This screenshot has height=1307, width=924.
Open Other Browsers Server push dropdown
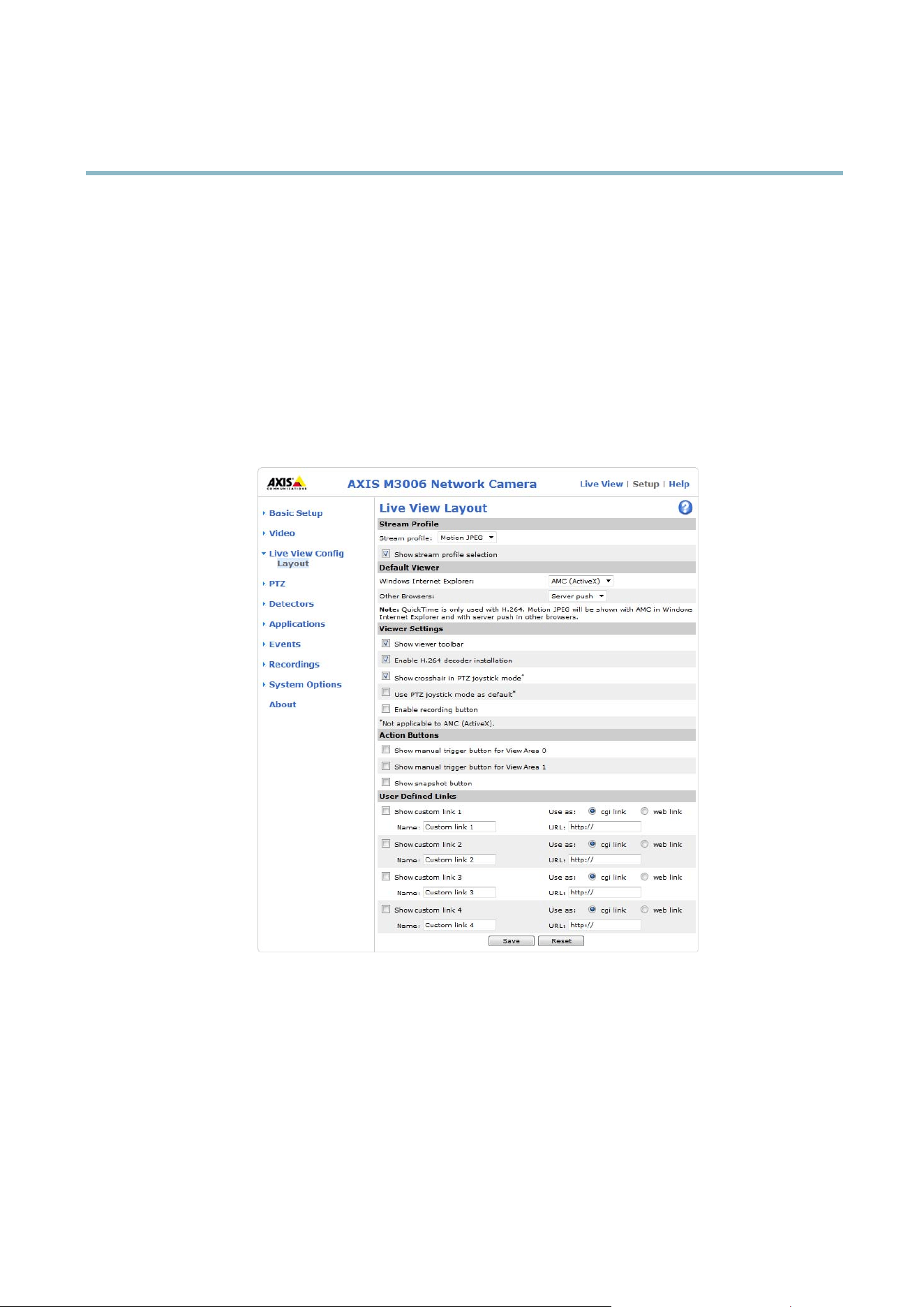click(x=577, y=596)
